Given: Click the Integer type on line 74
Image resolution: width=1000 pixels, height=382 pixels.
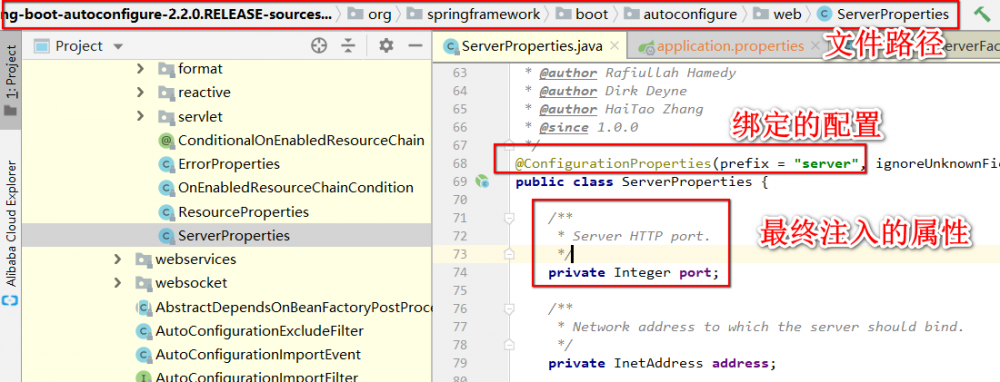Looking at the screenshot, I should (x=642, y=273).
